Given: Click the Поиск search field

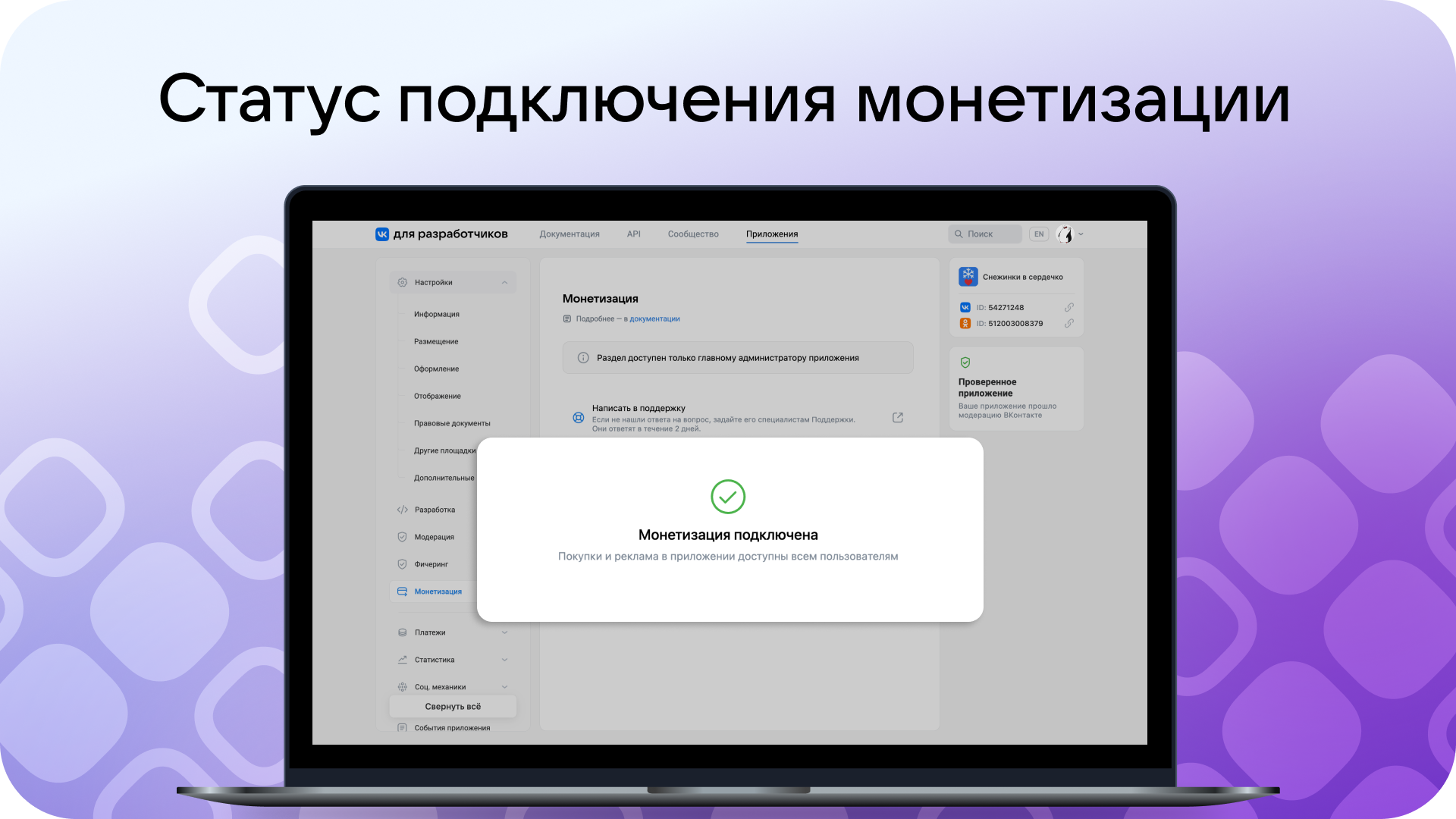Looking at the screenshot, I should click(986, 234).
